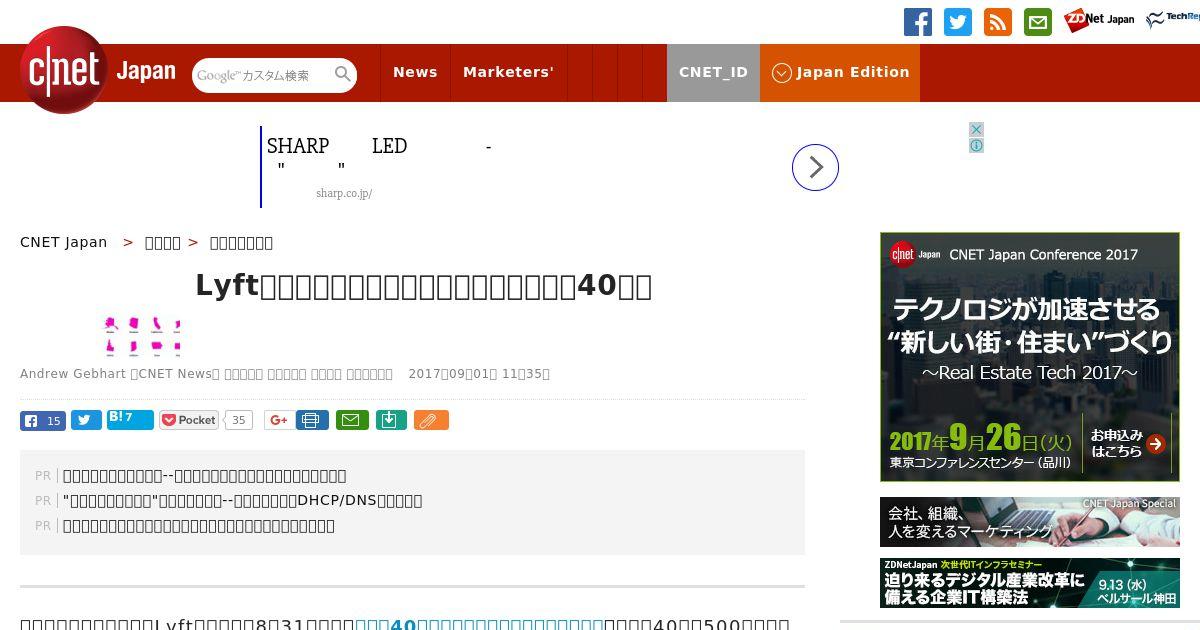Print the article using printer icon
1200x630 pixels.
312,420
